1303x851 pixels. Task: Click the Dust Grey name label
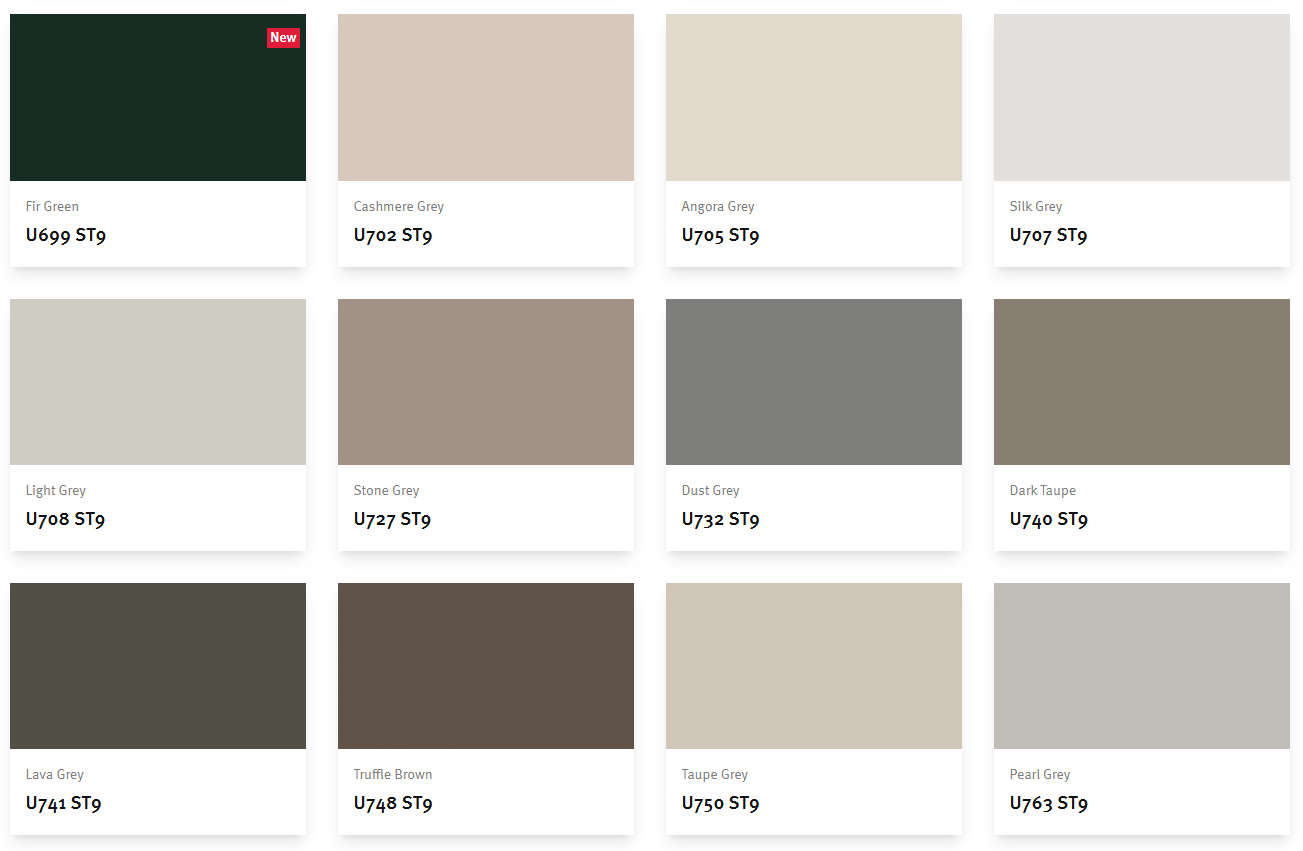pos(711,490)
